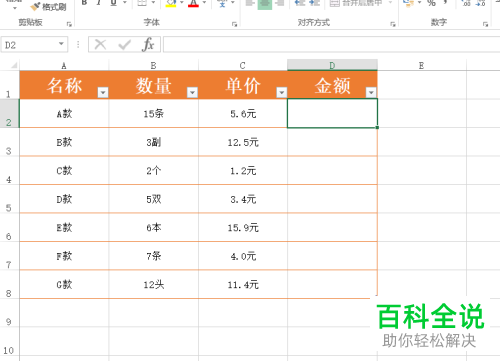Align text left in the alignment group

[250, 3]
